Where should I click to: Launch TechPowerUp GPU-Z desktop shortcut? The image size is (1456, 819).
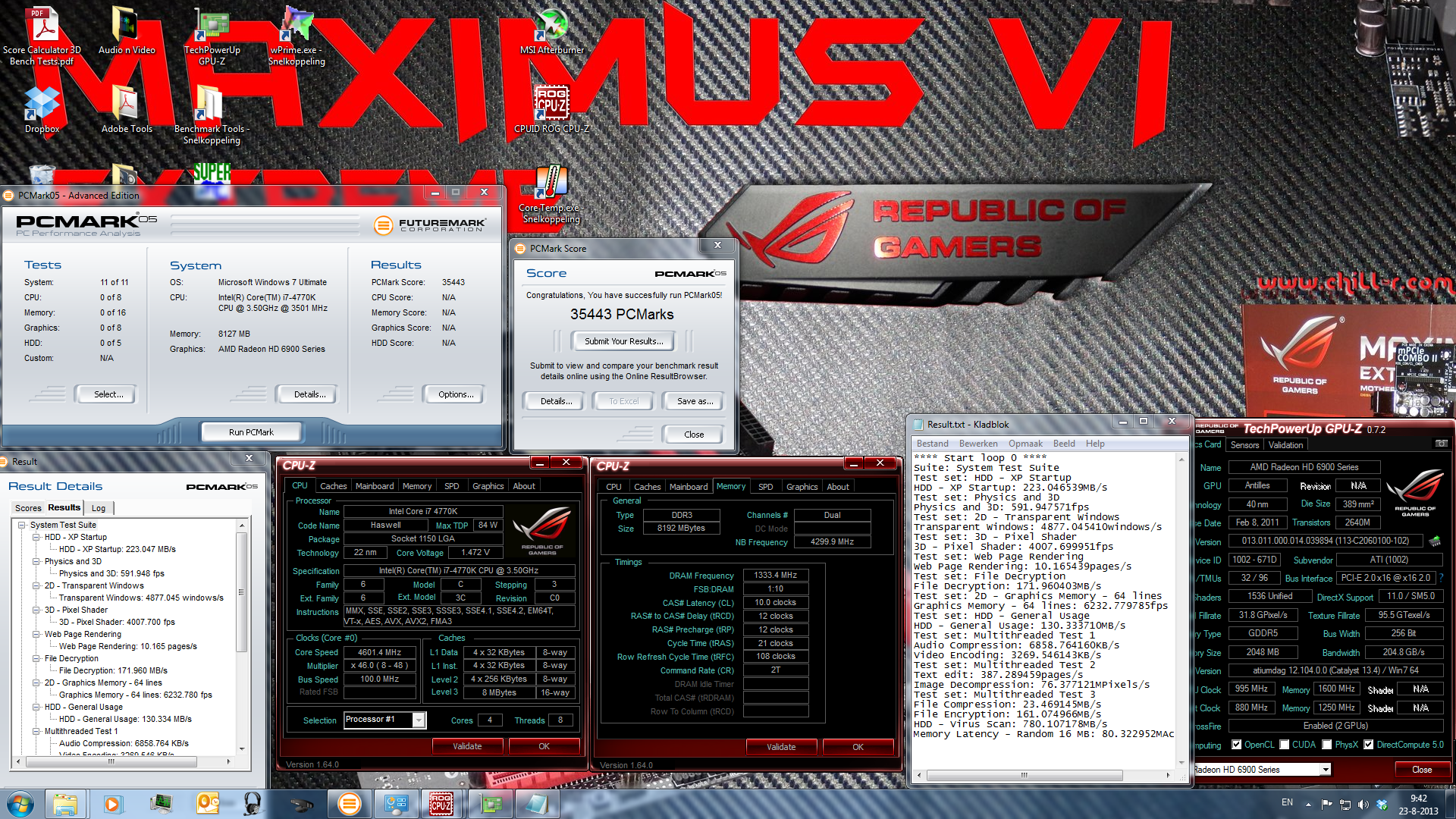[x=212, y=36]
